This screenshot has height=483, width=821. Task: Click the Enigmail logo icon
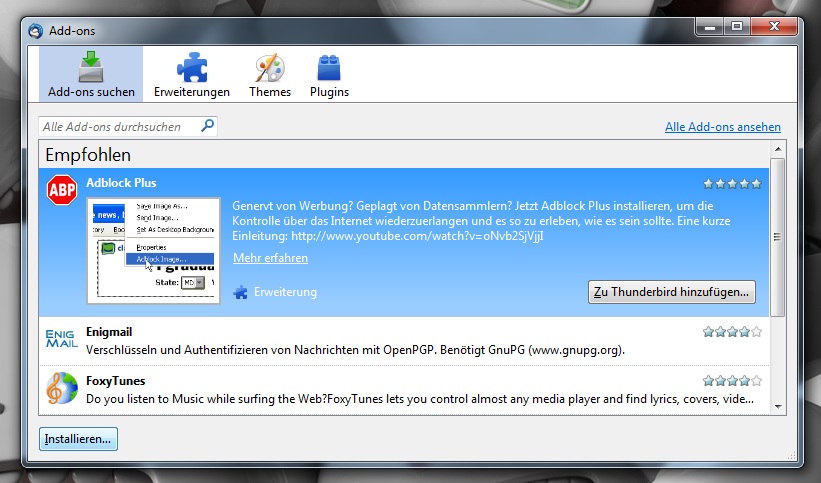(x=61, y=339)
